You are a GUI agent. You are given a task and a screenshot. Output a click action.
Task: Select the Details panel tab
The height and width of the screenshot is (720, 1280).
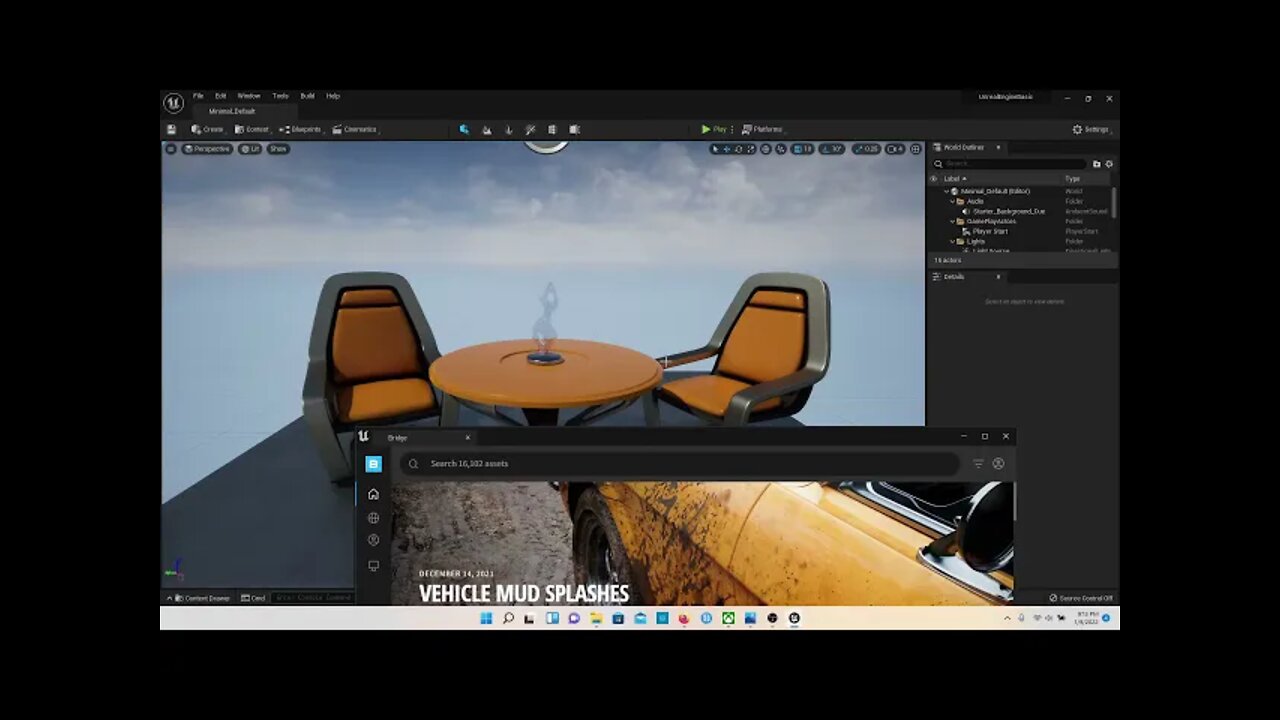coord(954,277)
